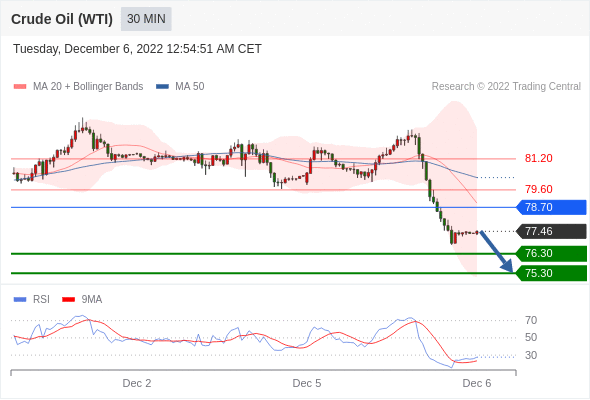
Task: Click the blue RSI legend swatch
Action: pos(20,300)
